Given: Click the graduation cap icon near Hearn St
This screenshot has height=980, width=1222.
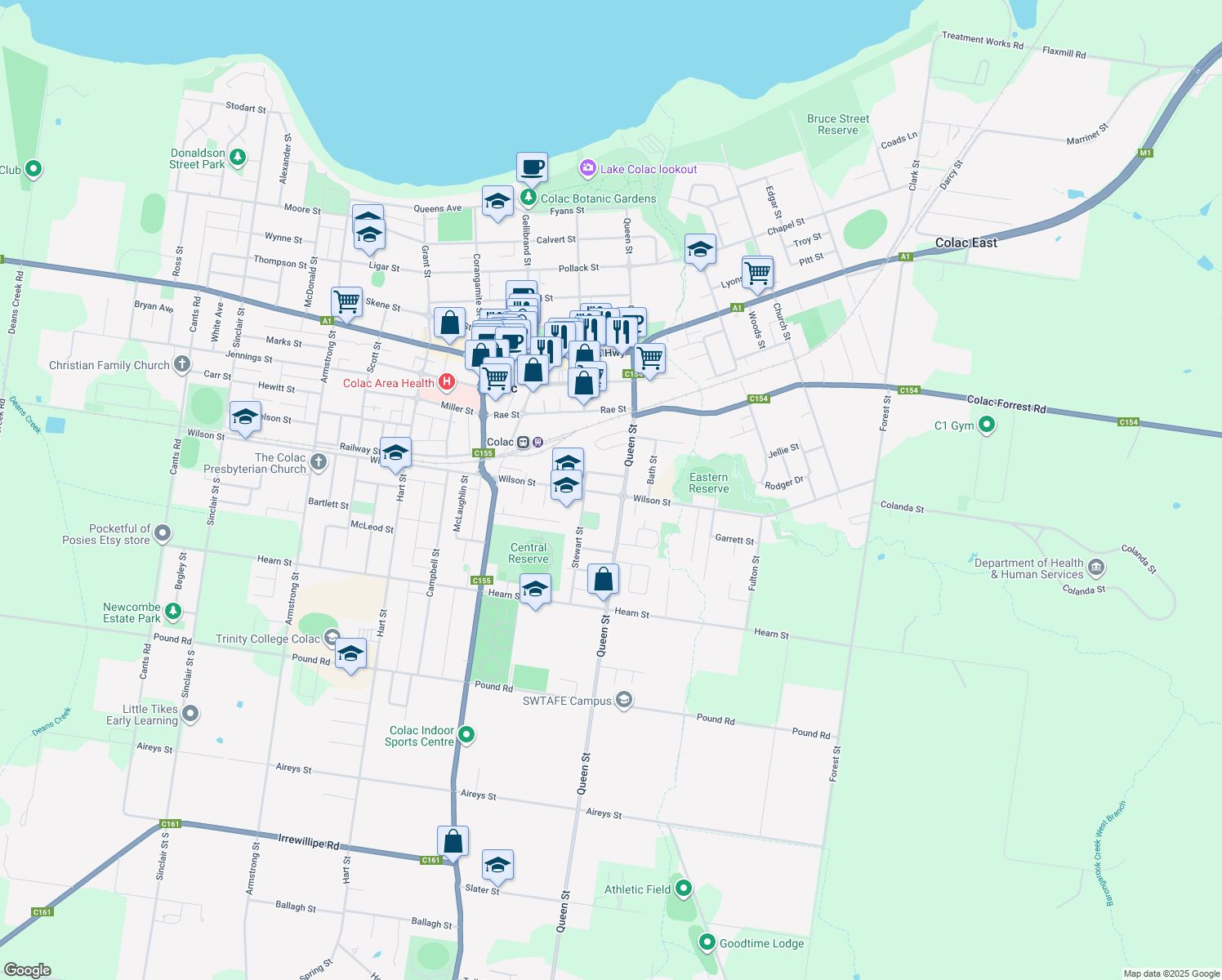Looking at the screenshot, I should (x=535, y=588).
